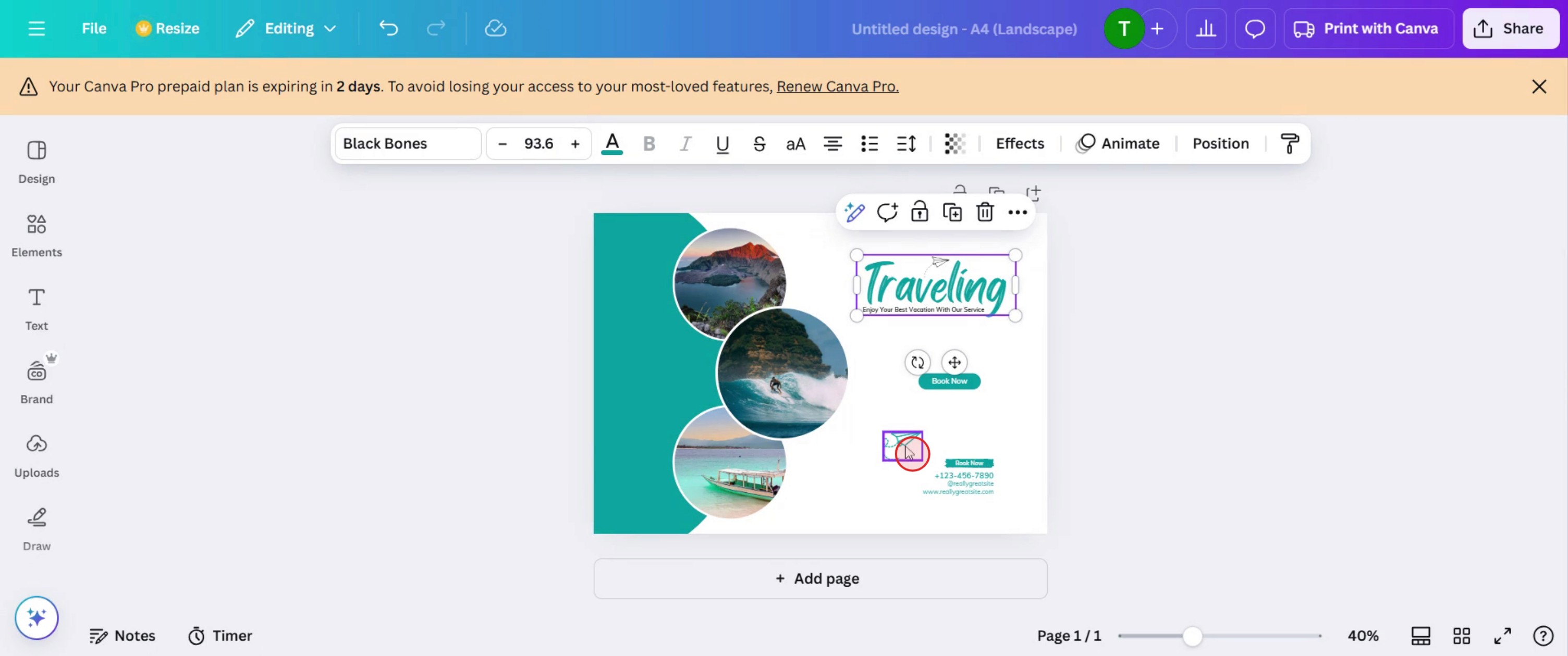Screen dimensions: 1568x656
Task: Click the lock icon in floating toolbar
Action: [919, 213]
